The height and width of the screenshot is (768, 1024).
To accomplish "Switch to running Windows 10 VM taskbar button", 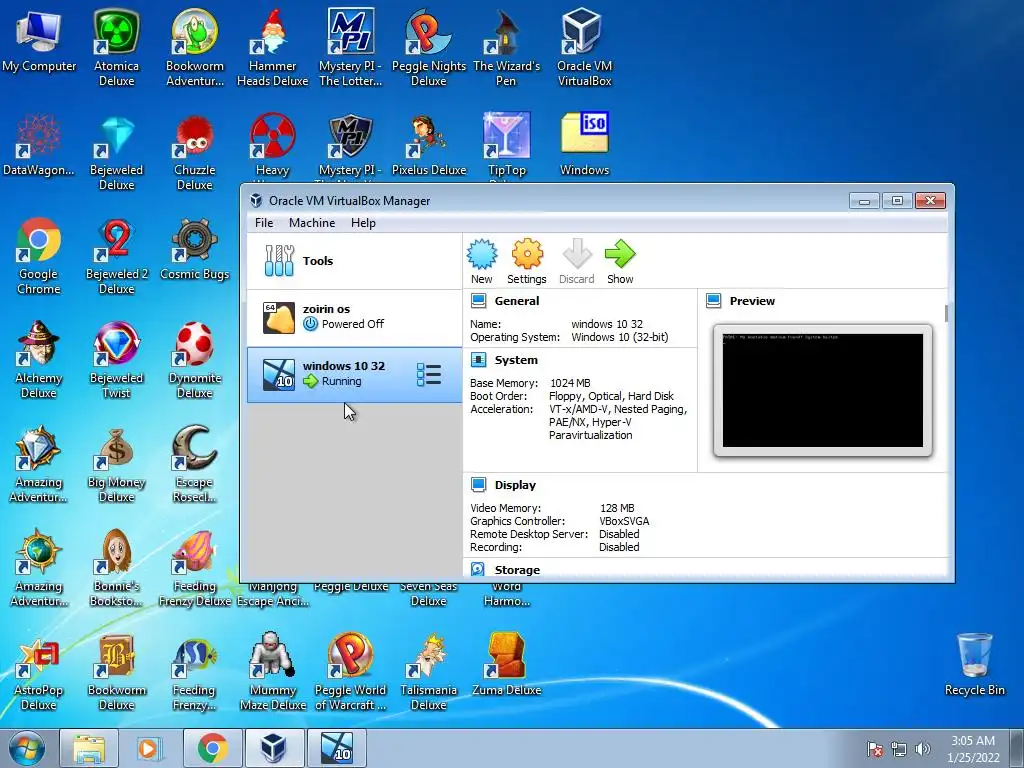I will coord(336,748).
